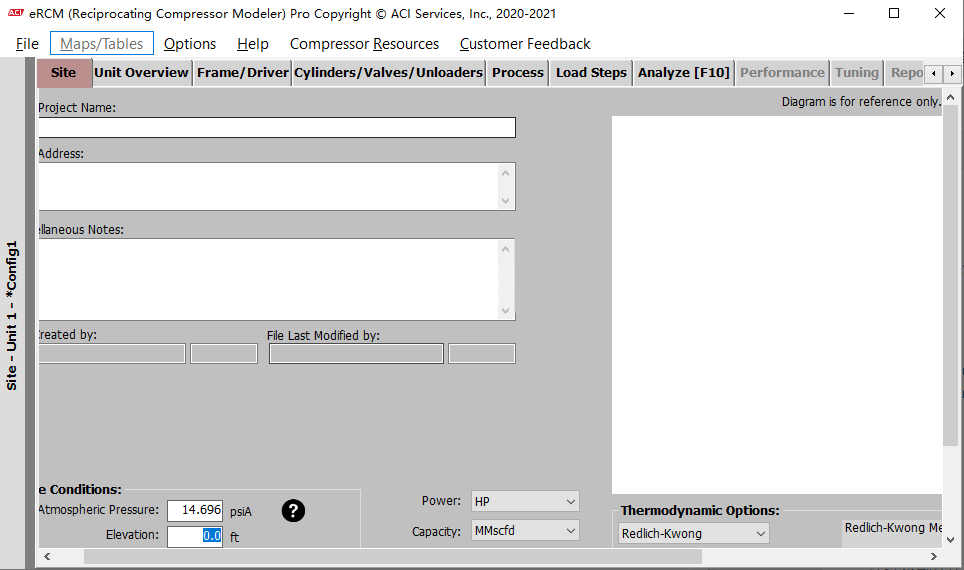This screenshot has width=964, height=570.
Task: Open Cylinders/Valves/Unloaders tab
Action: (x=389, y=73)
